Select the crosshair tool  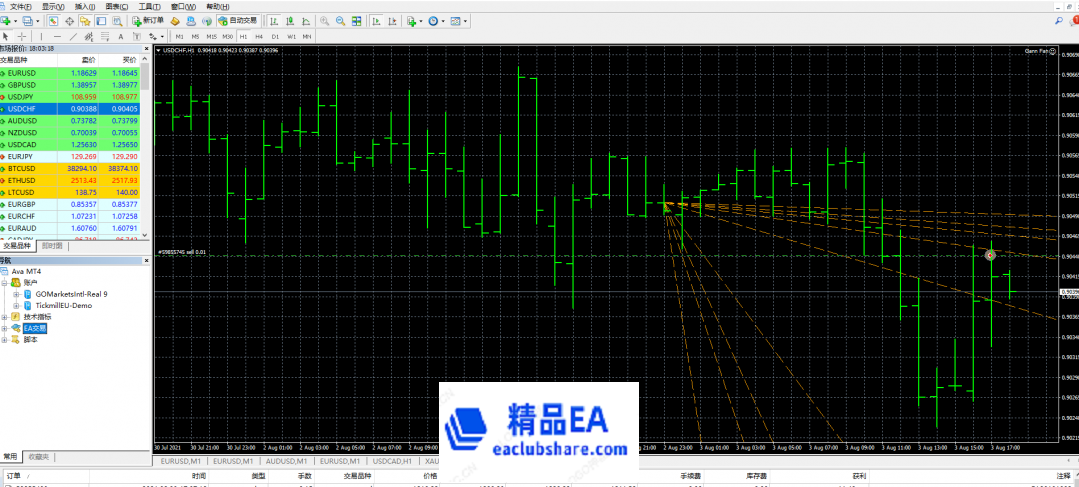click(23, 36)
